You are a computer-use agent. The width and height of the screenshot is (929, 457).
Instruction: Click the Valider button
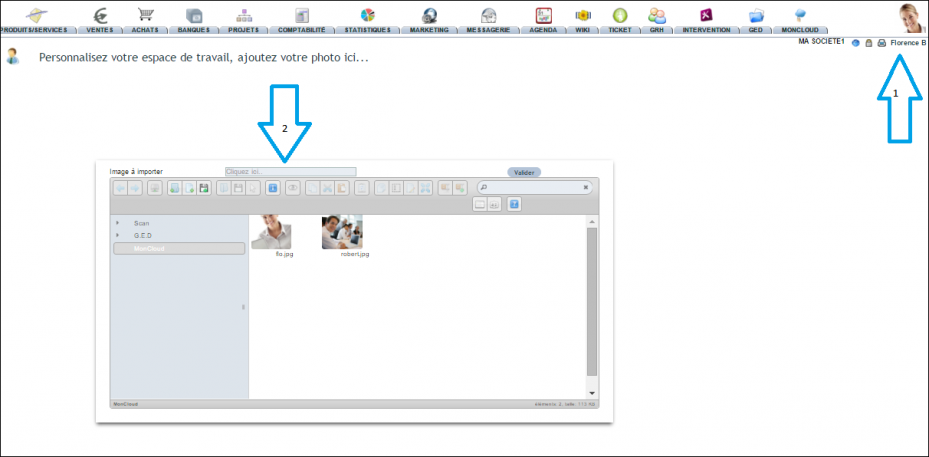(x=524, y=172)
